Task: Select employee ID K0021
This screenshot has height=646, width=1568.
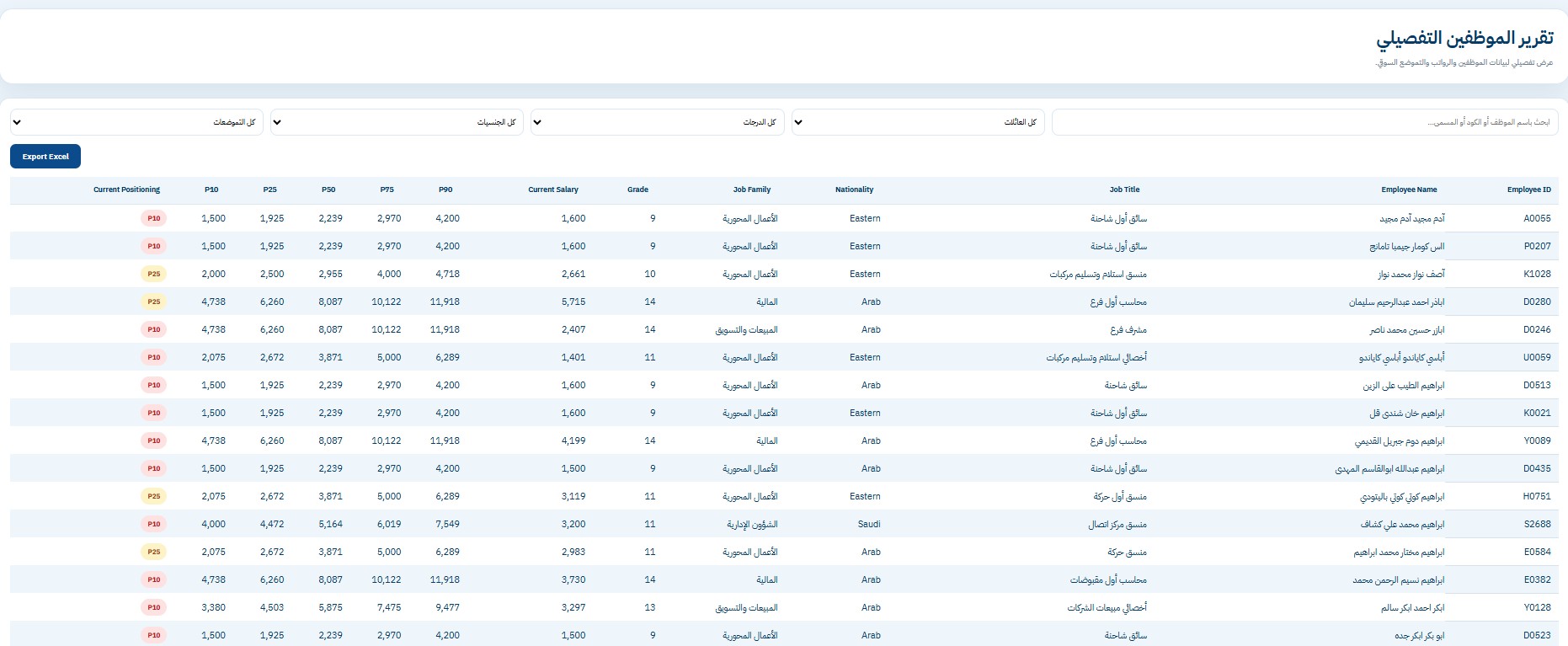Action: pos(1537,413)
